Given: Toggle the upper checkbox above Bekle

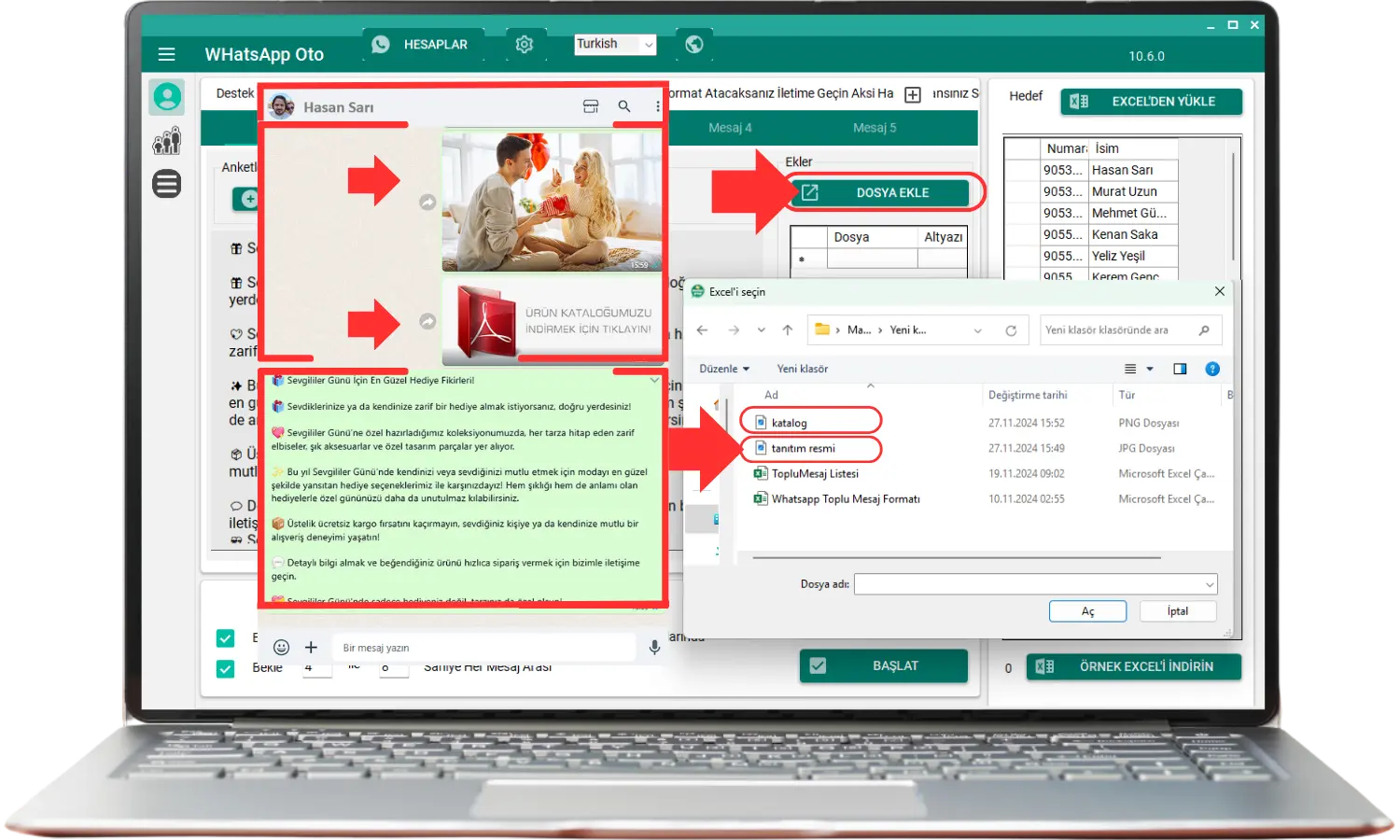Looking at the screenshot, I should (x=225, y=638).
